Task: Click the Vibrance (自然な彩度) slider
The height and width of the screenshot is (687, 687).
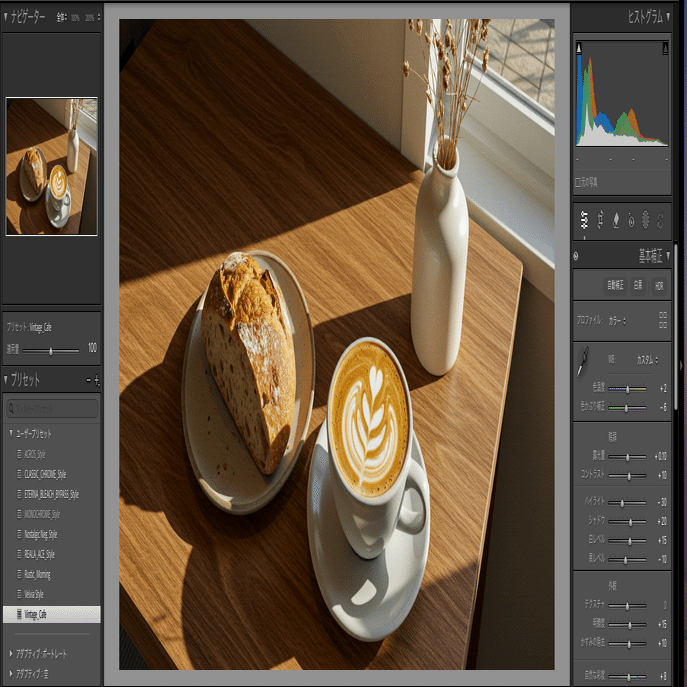Action: (627, 676)
